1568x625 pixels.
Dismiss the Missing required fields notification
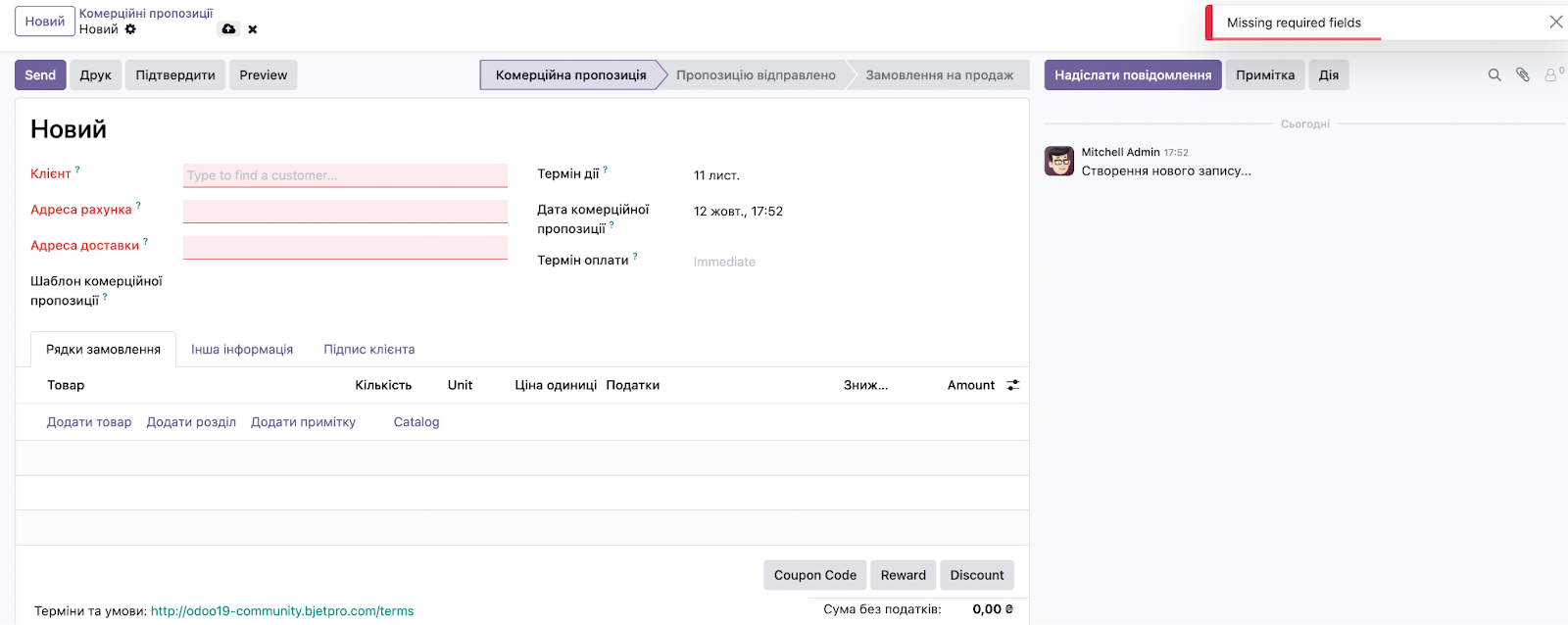tap(1555, 22)
